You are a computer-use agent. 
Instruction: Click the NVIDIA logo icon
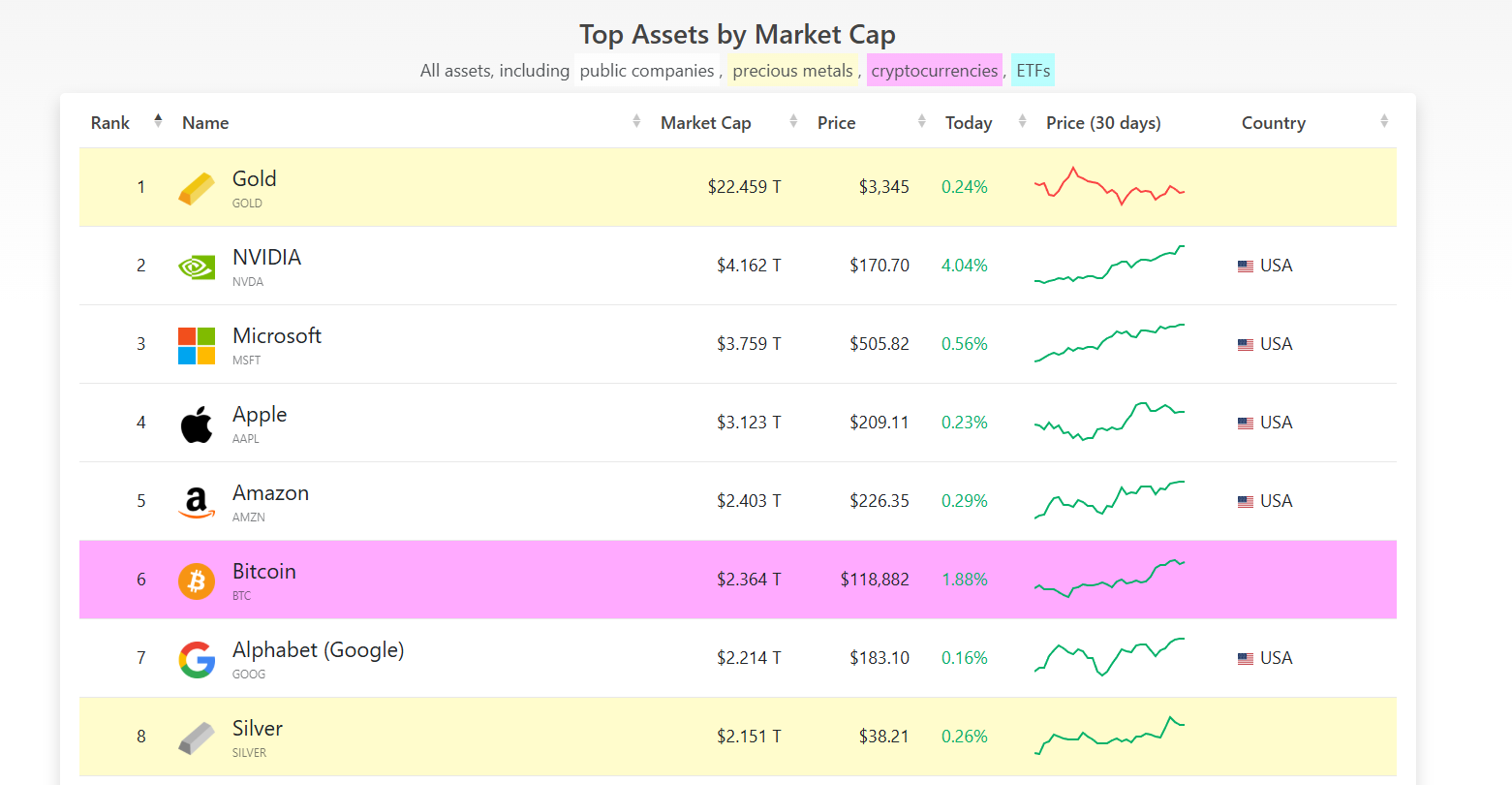(x=197, y=267)
